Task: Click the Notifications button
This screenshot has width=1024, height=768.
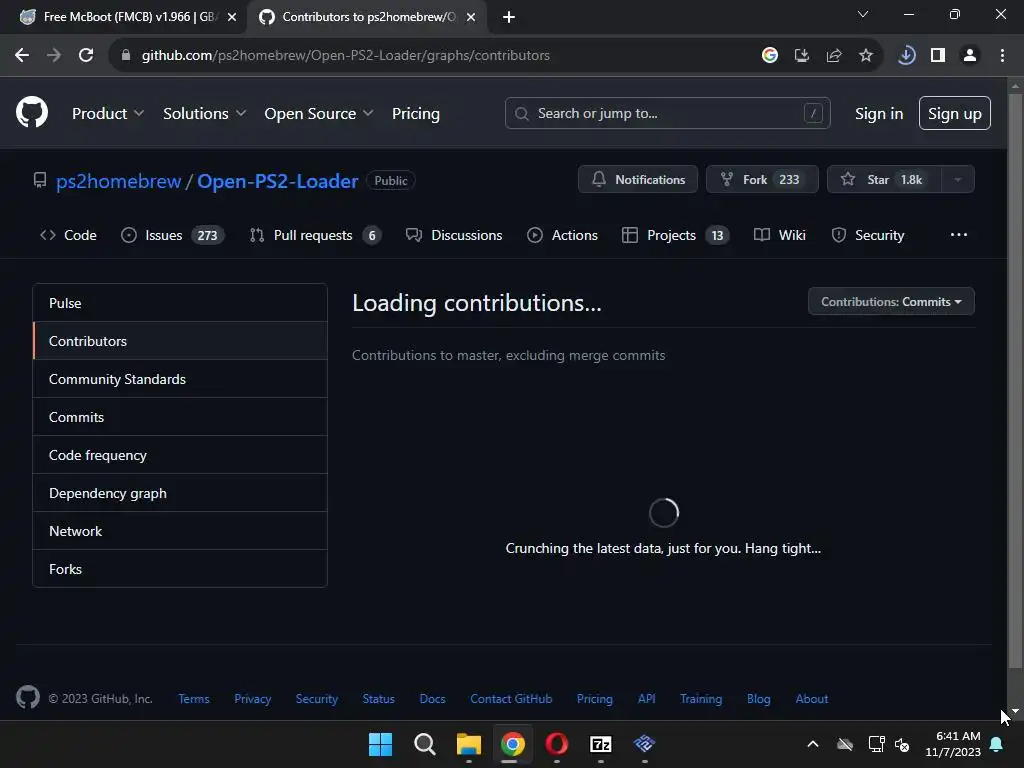Action: pyautogui.click(x=637, y=180)
